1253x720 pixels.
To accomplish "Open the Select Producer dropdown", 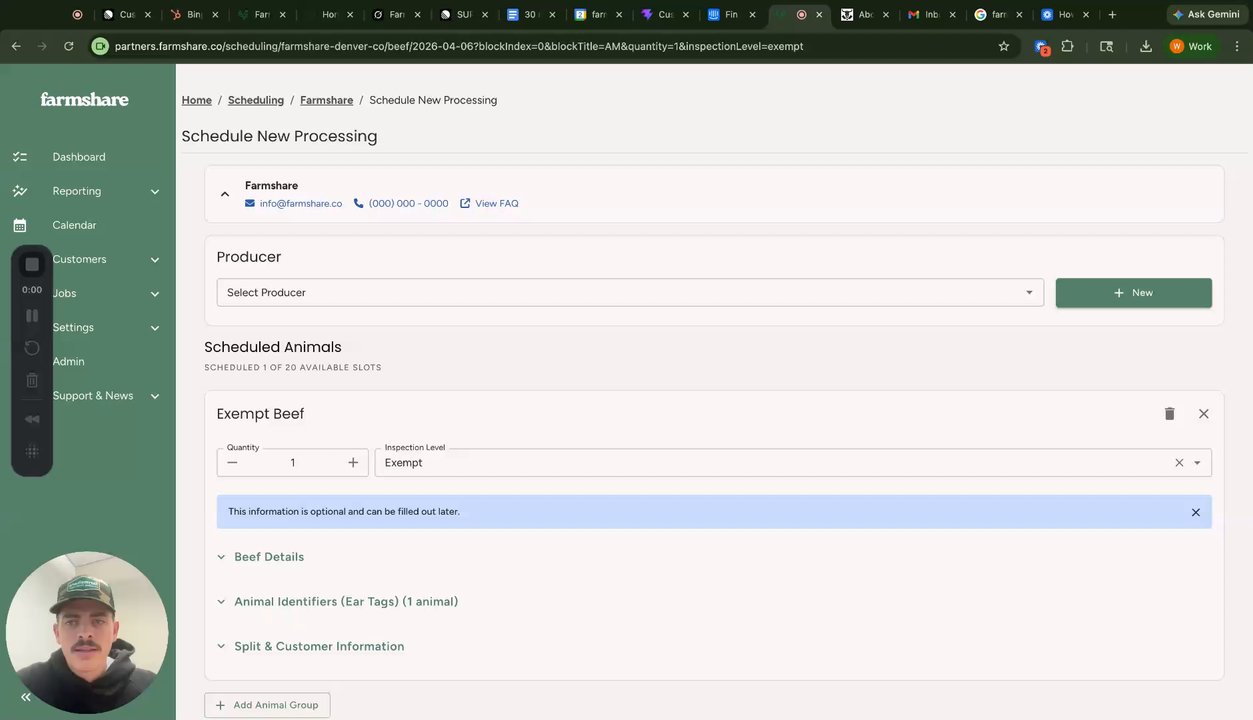I will [630, 292].
